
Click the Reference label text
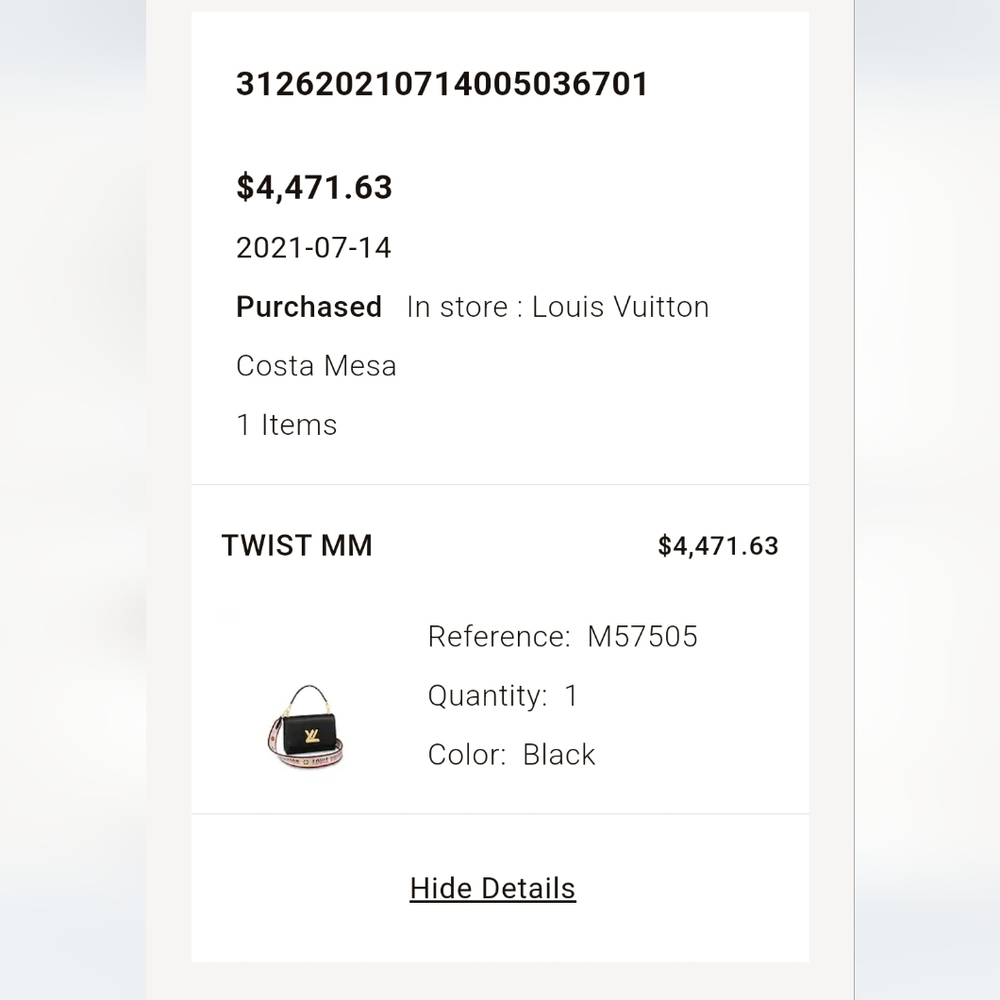[498, 636]
